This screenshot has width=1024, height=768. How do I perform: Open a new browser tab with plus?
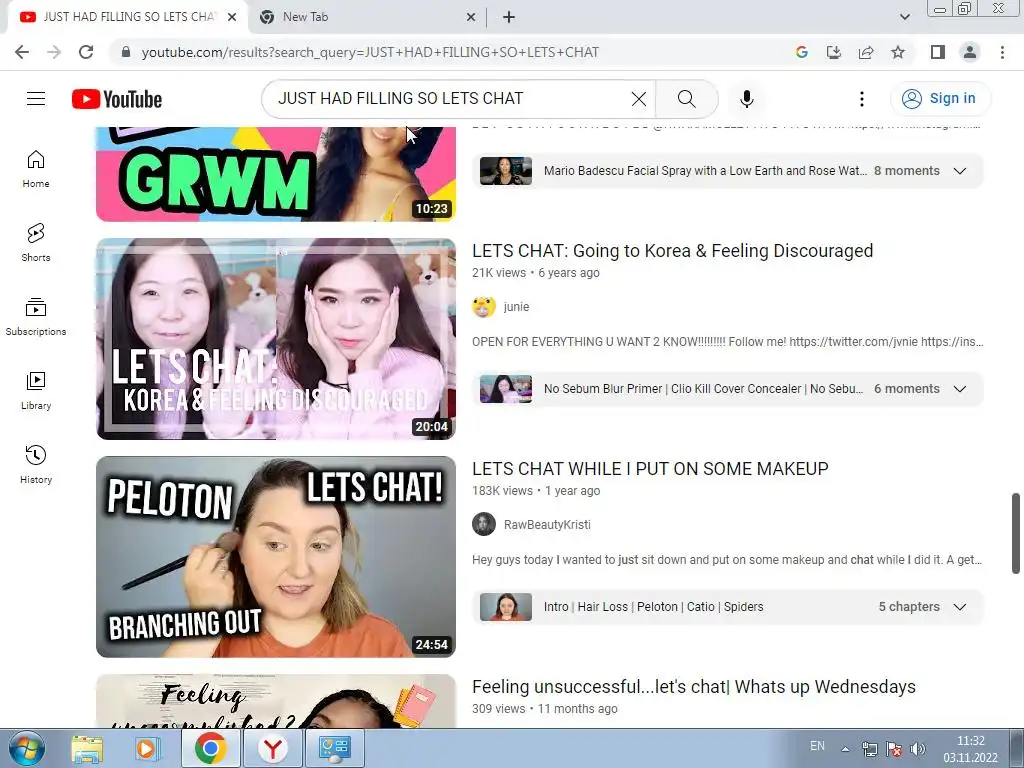click(x=509, y=18)
